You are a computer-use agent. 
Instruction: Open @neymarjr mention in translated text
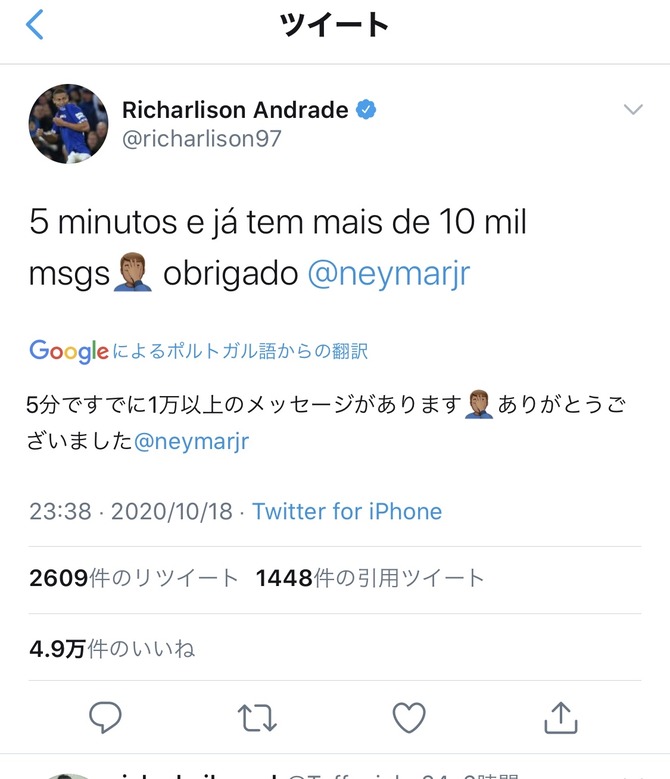coord(191,441)
